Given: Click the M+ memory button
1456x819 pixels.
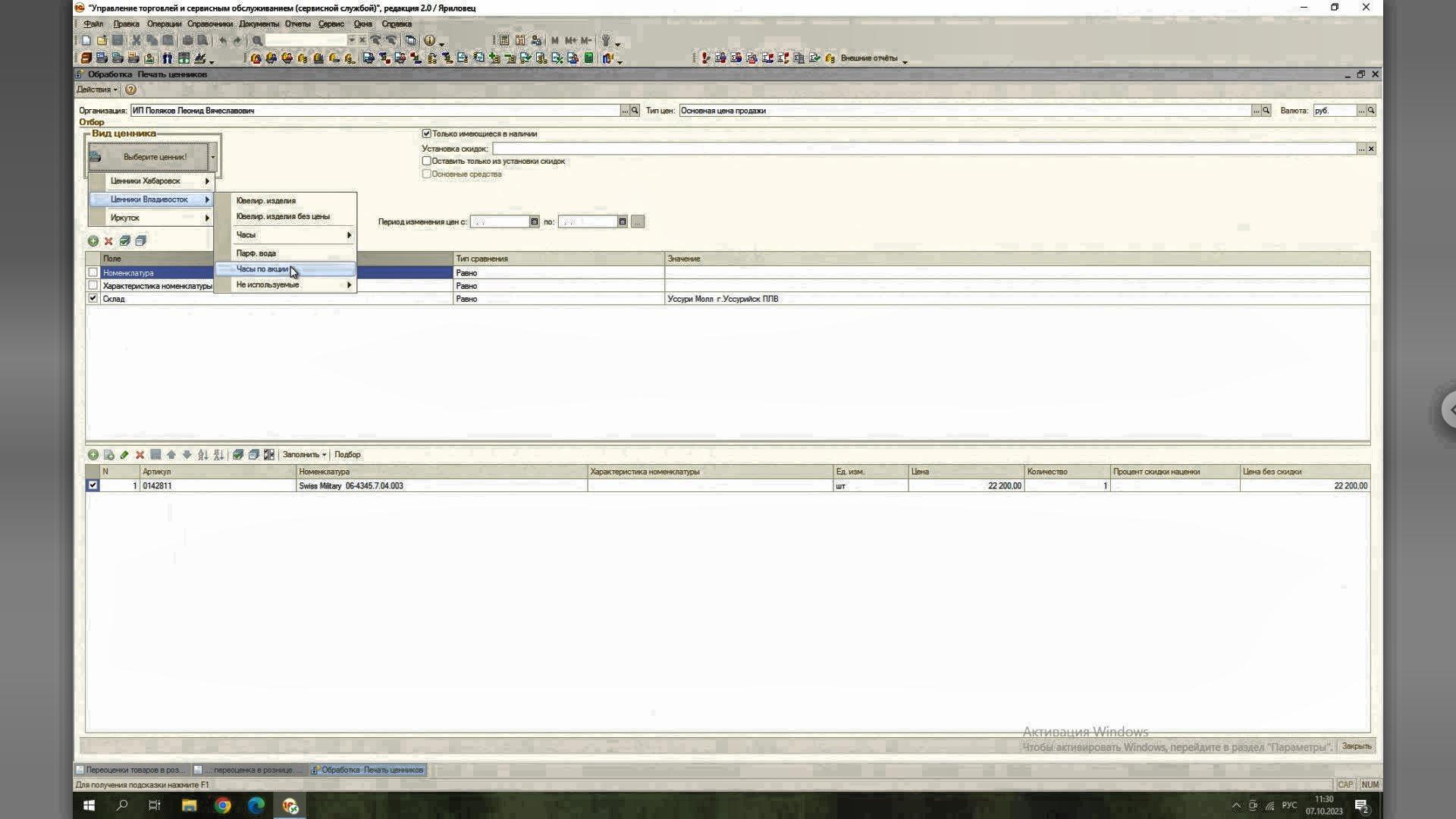Looking at the screenshot, I should click(570, 40).
